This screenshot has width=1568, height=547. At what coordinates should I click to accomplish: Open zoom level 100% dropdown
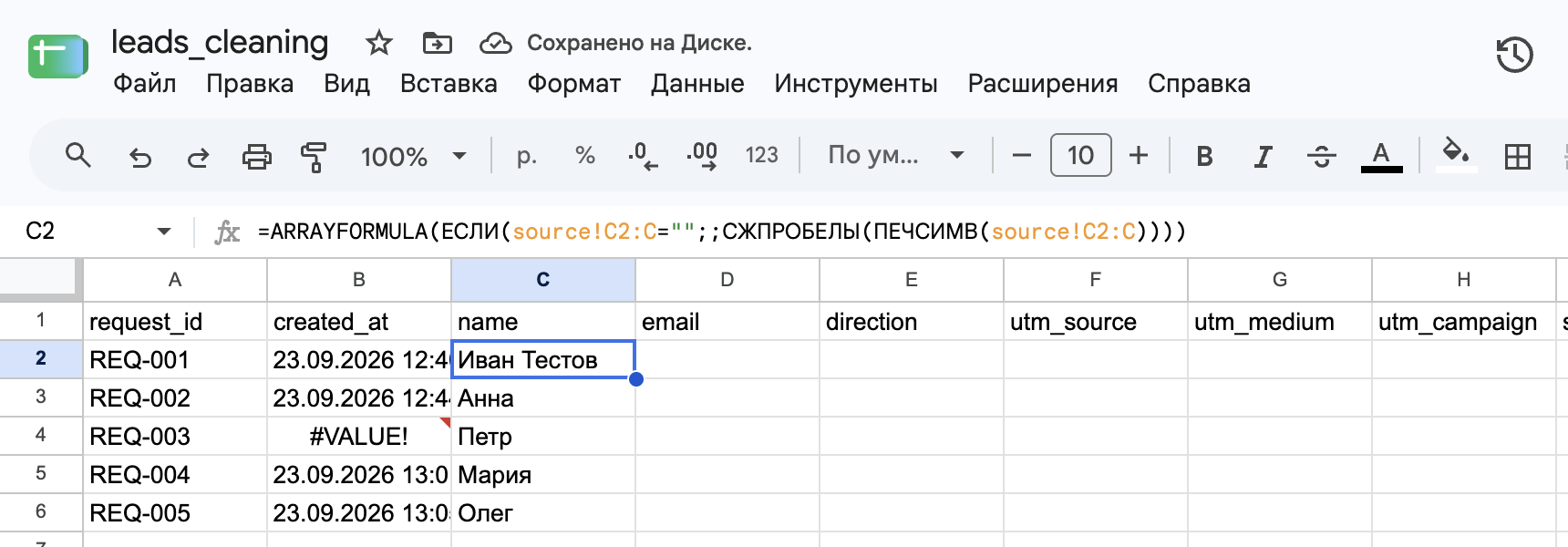click(x=414, y=157)
